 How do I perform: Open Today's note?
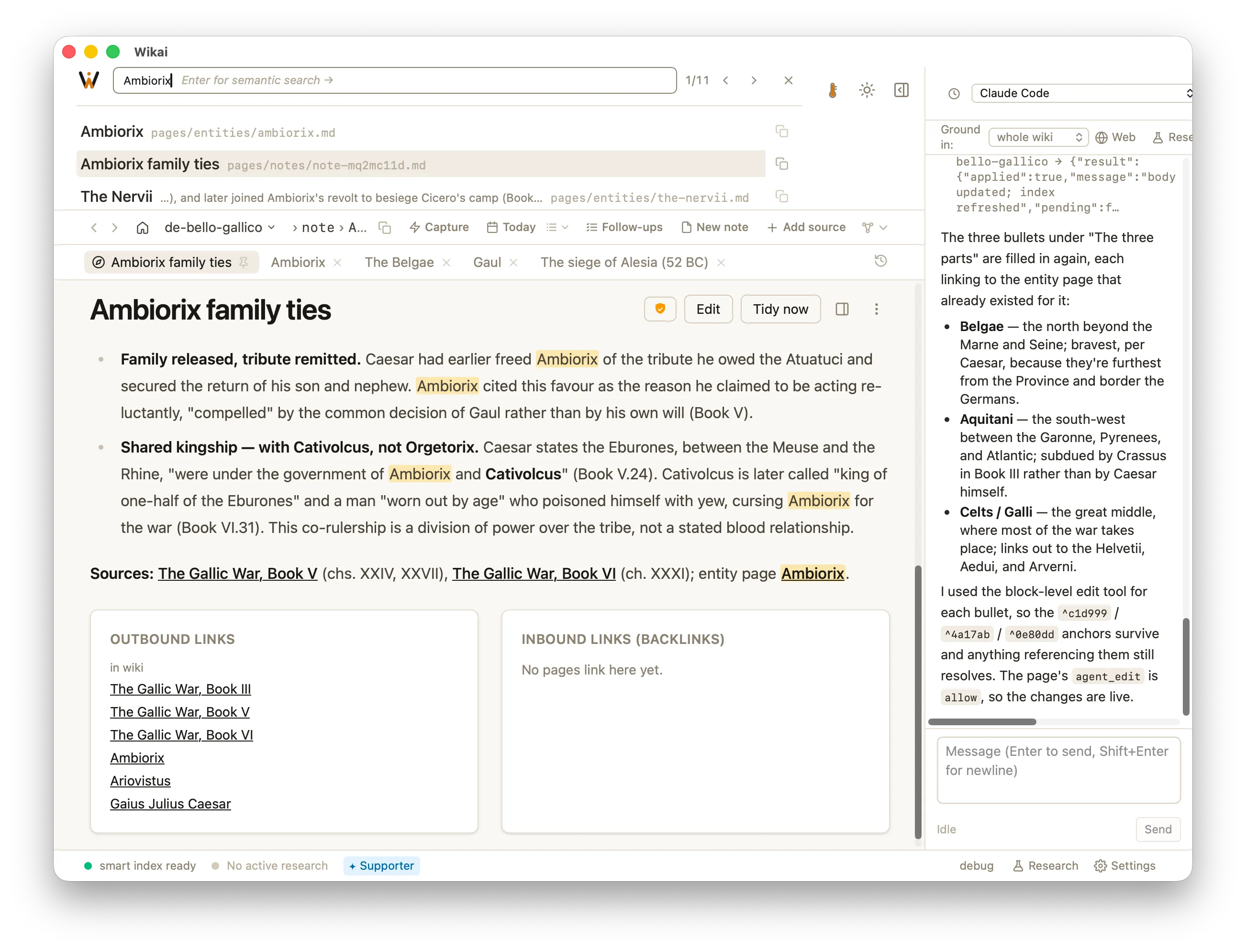511,227
